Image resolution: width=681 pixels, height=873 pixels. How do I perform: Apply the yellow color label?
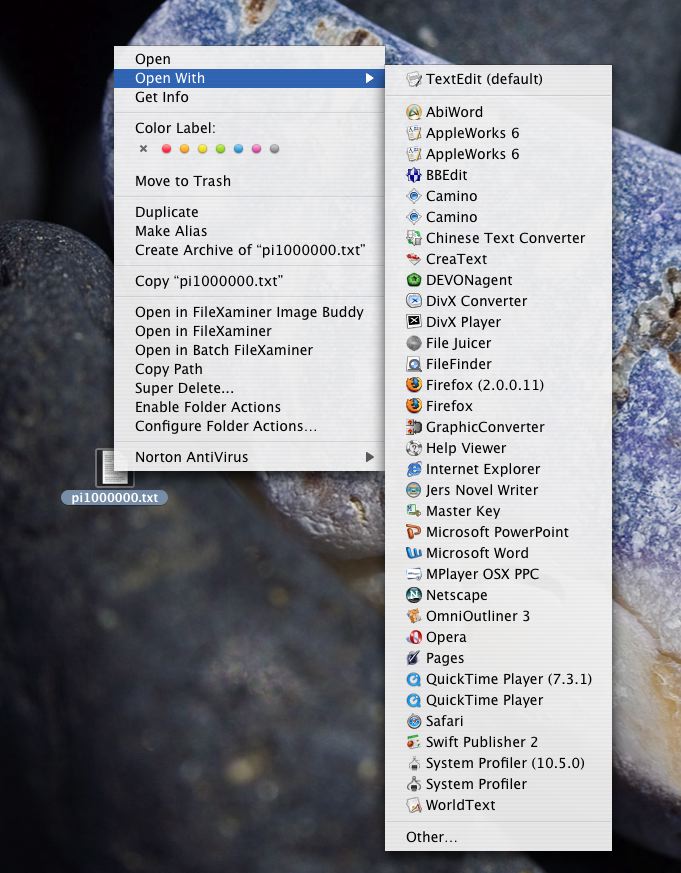(x=203, y=149)
